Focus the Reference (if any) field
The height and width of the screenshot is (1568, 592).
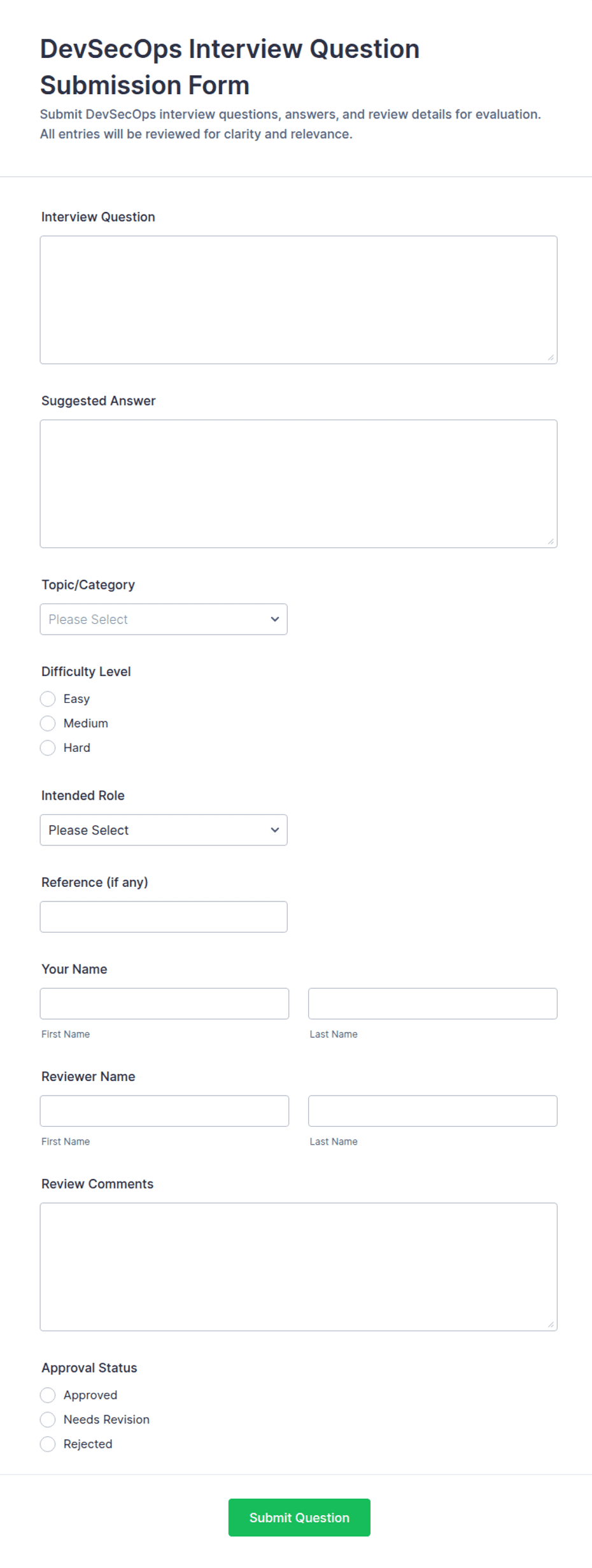coord(164,917)
